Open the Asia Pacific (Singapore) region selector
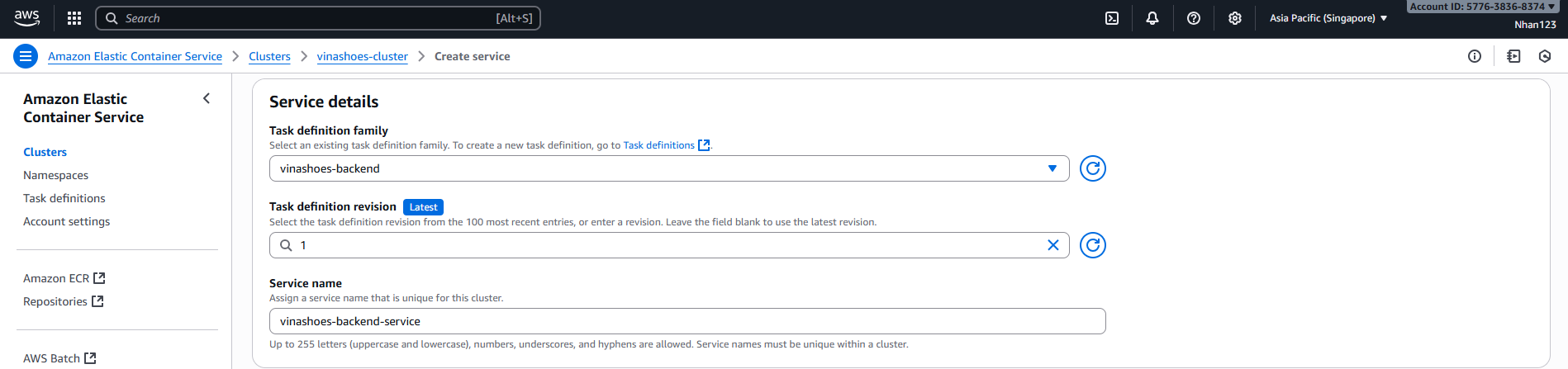 click(1328, 18)
